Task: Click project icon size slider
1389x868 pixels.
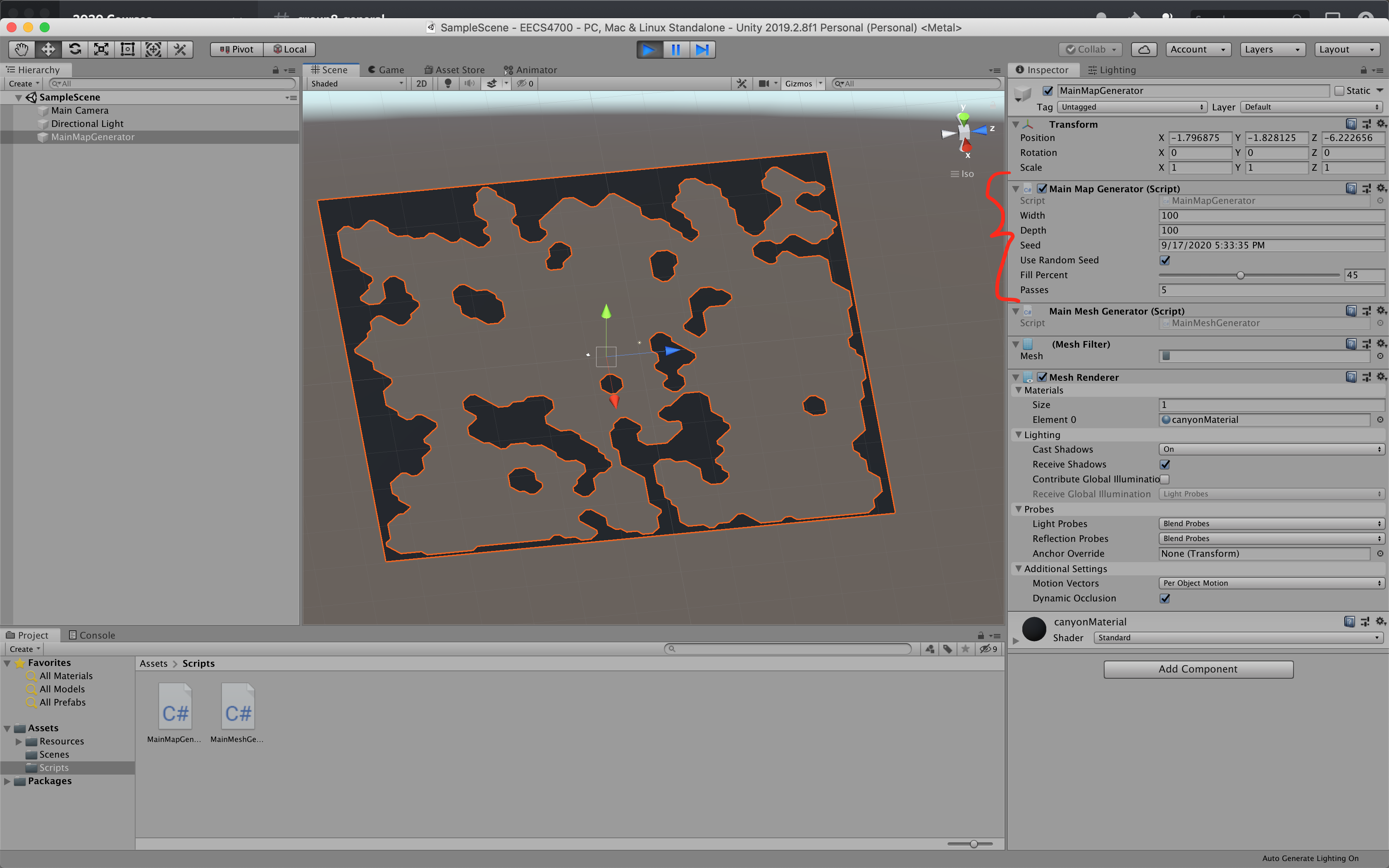Action: 970,844
